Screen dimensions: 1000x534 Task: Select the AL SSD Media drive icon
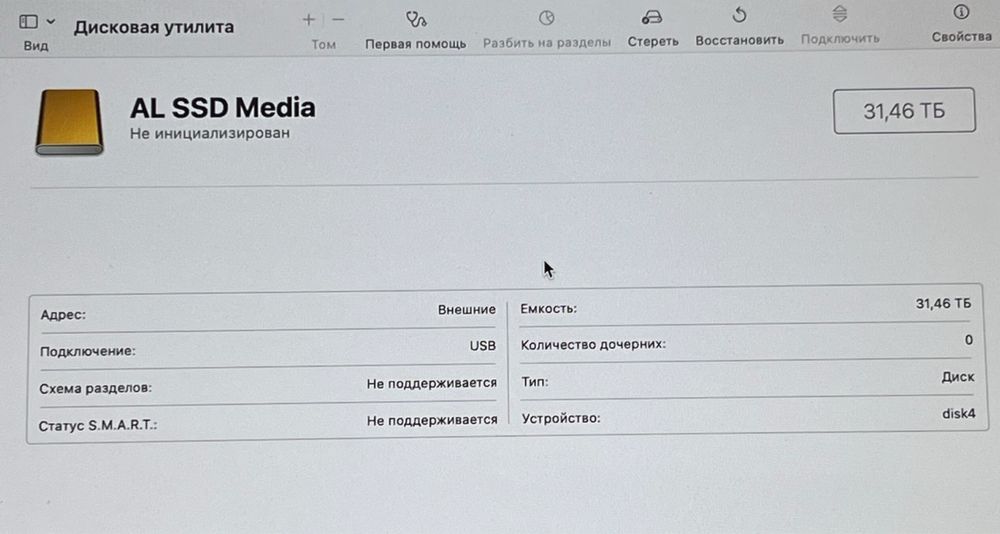coord(70,122)
